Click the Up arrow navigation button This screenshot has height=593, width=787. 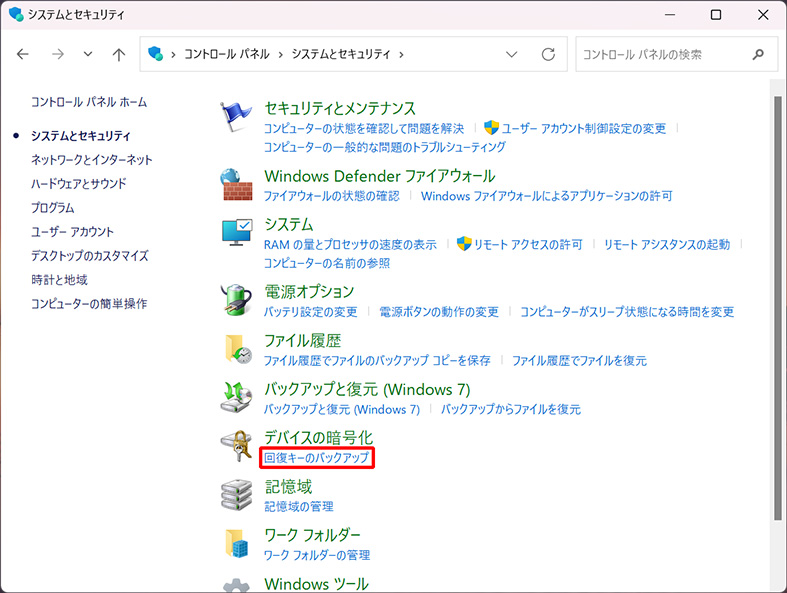tap(118, 54)
